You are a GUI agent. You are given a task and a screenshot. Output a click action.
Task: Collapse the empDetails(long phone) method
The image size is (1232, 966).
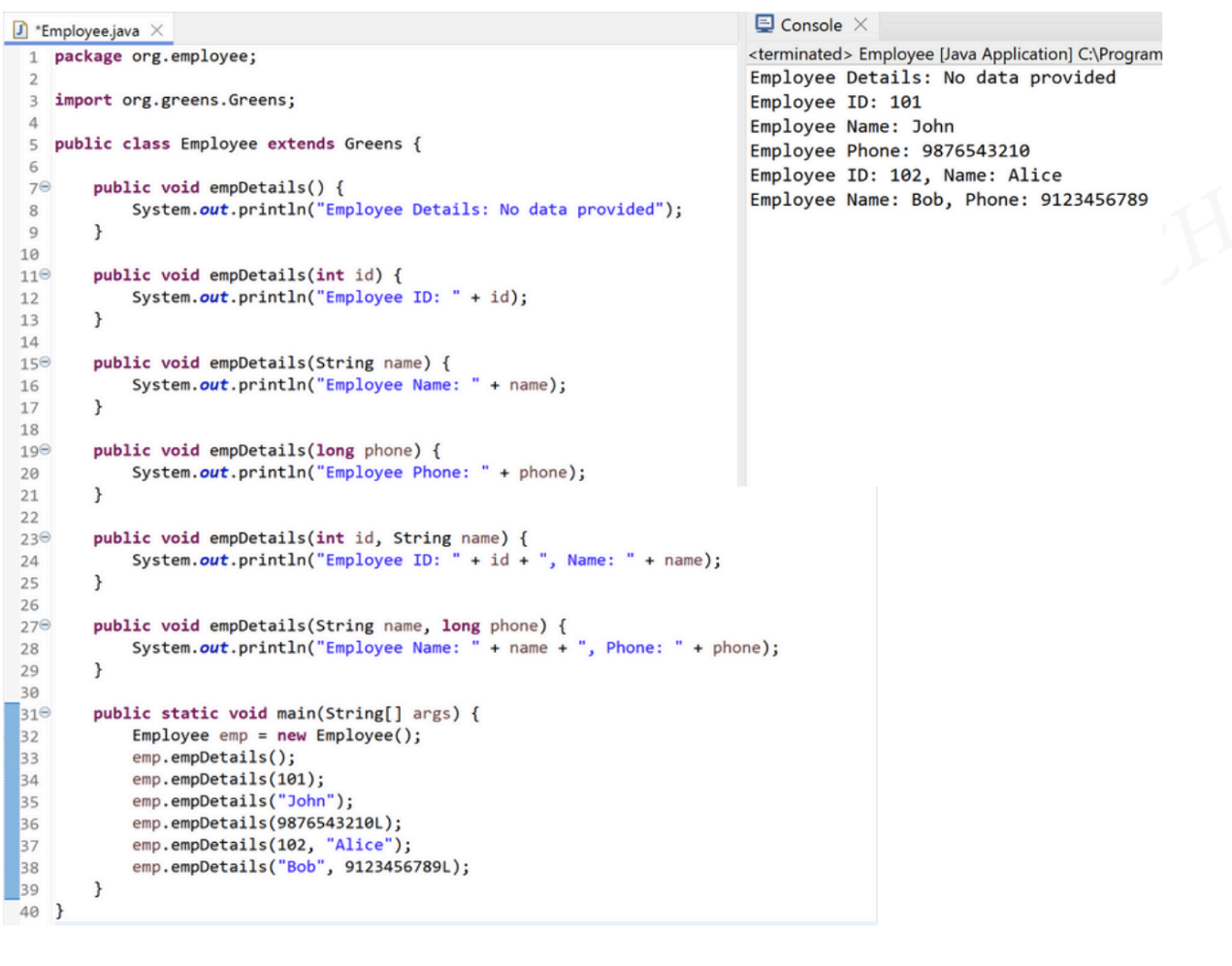click(x=45, y=450)
